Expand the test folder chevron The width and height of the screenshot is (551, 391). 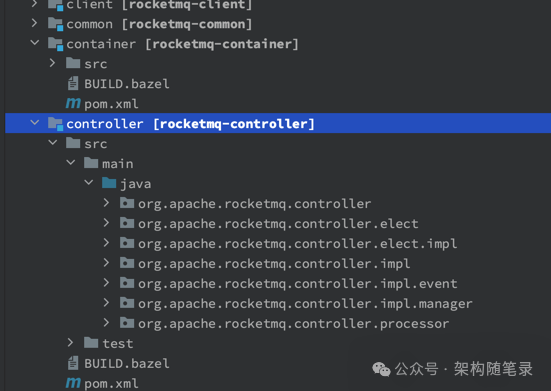pyautogui.click(x=70, y=343)
